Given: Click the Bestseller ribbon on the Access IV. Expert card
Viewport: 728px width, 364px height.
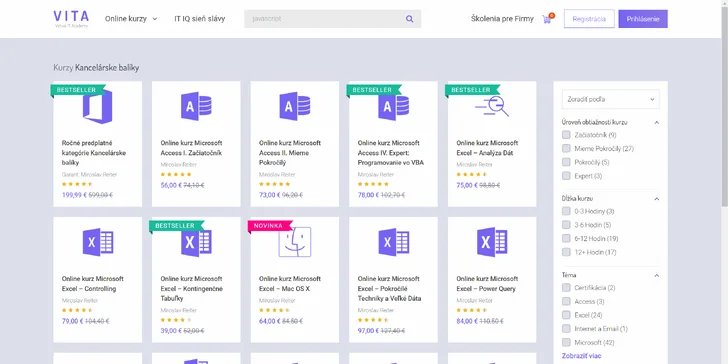Looking at the screenshot, I should pos(374,90).
